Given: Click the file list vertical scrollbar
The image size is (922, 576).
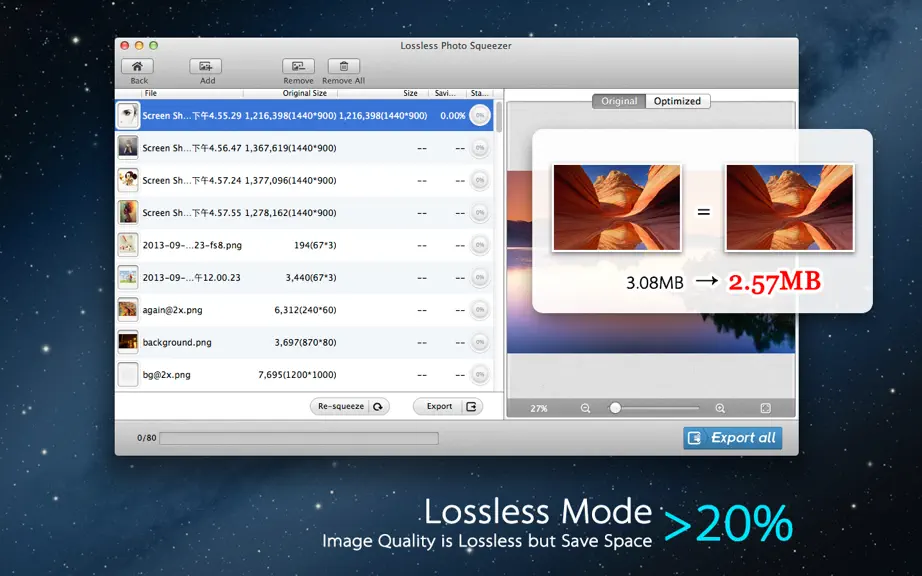Looking at the screenshot, I should (499, 118).
